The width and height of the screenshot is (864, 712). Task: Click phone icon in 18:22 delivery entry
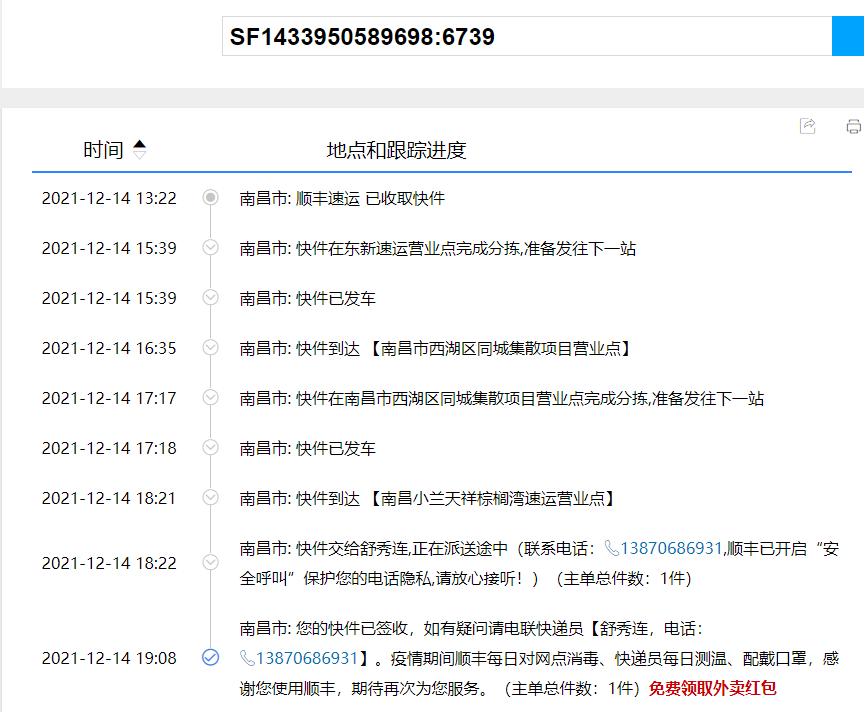[x=612, y=548]
